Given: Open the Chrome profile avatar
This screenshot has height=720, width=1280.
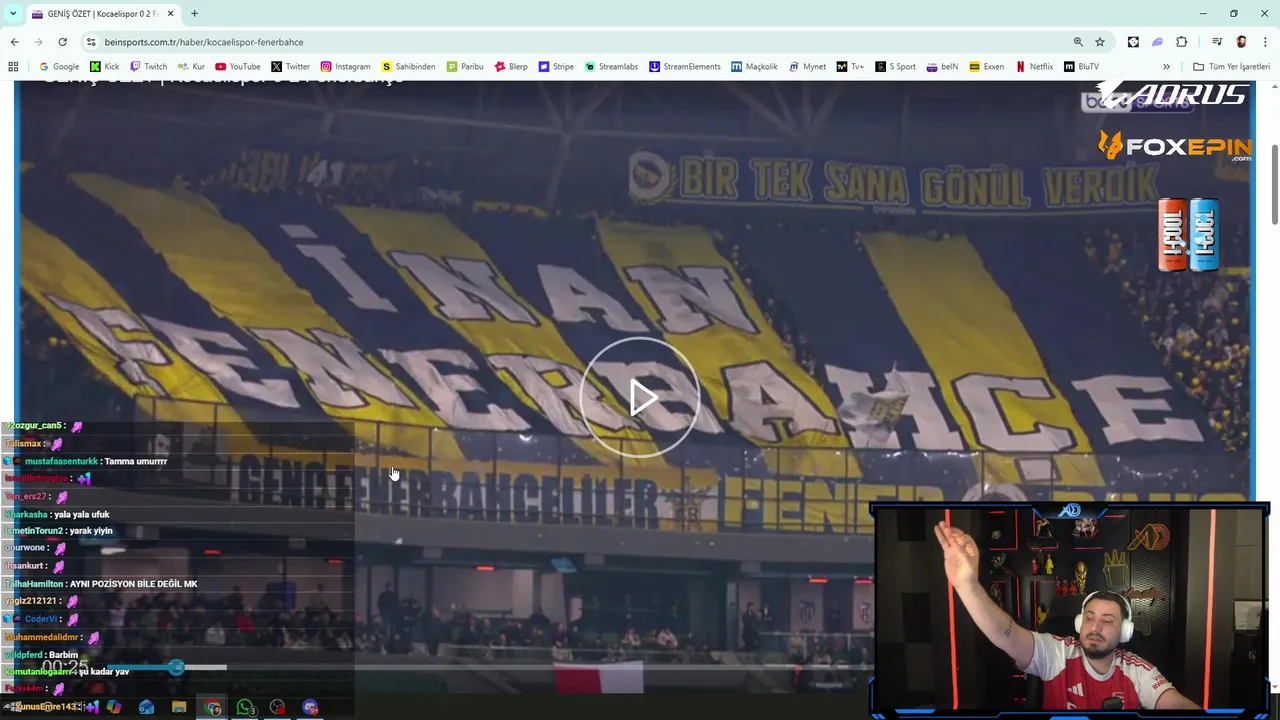Looking at the screenshot, I should 1241,42.
